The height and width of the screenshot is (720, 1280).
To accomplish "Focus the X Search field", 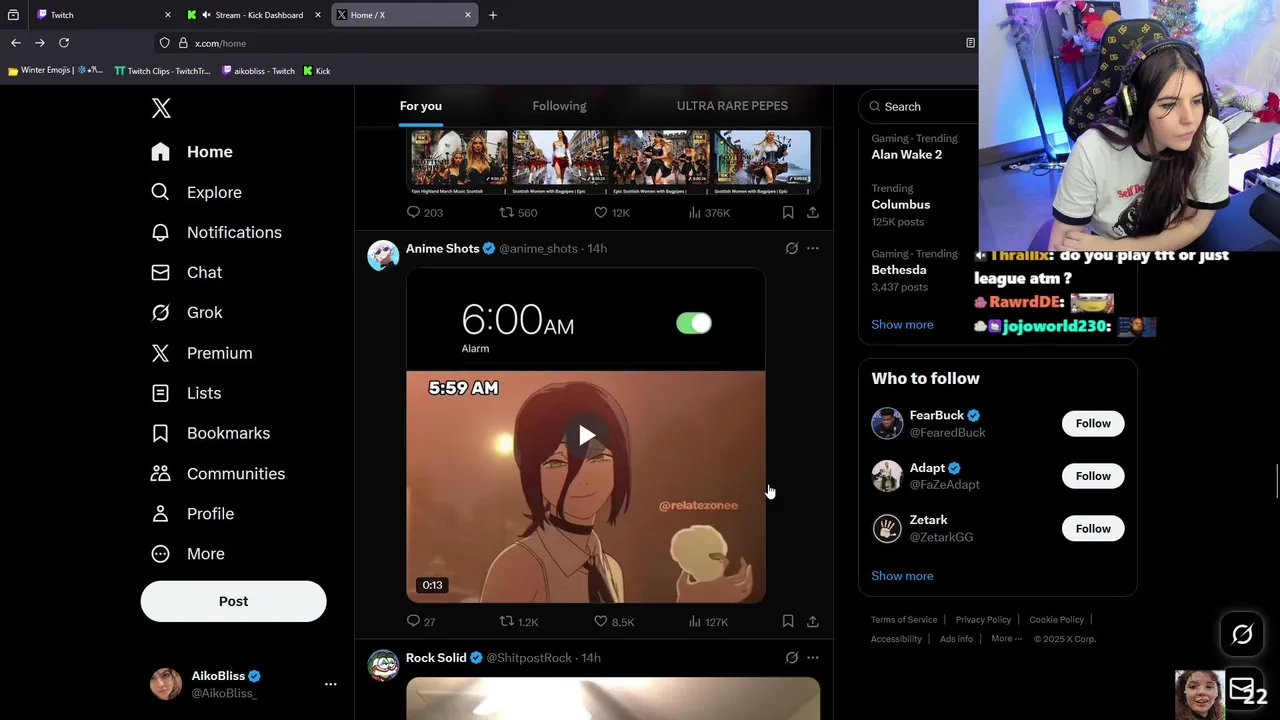I will click(x=920, y=107).
